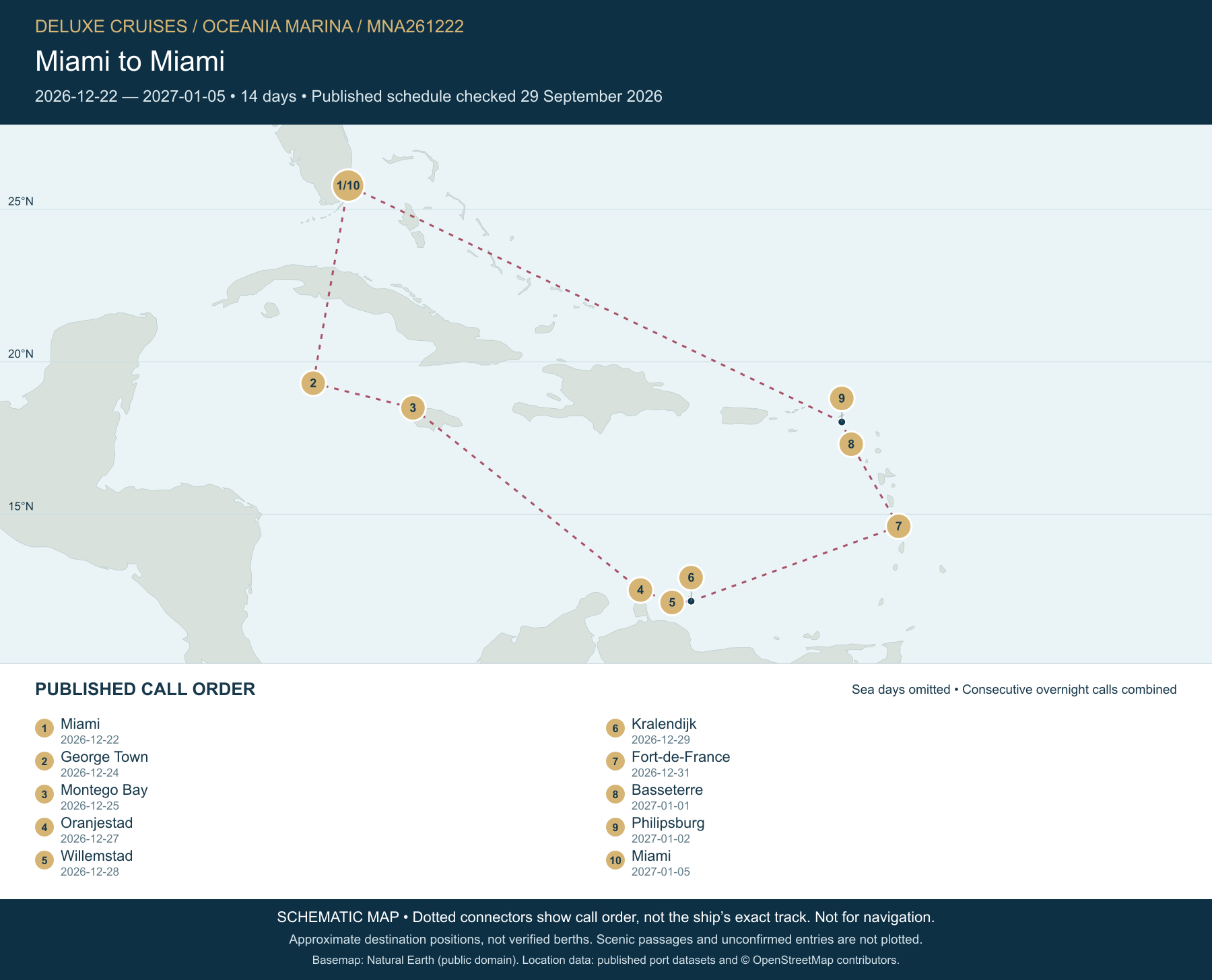Click legend badge 1 beside Miami 2026-12-22
The width and height of the screenshot is (1212, 980).
pos(44,728)
